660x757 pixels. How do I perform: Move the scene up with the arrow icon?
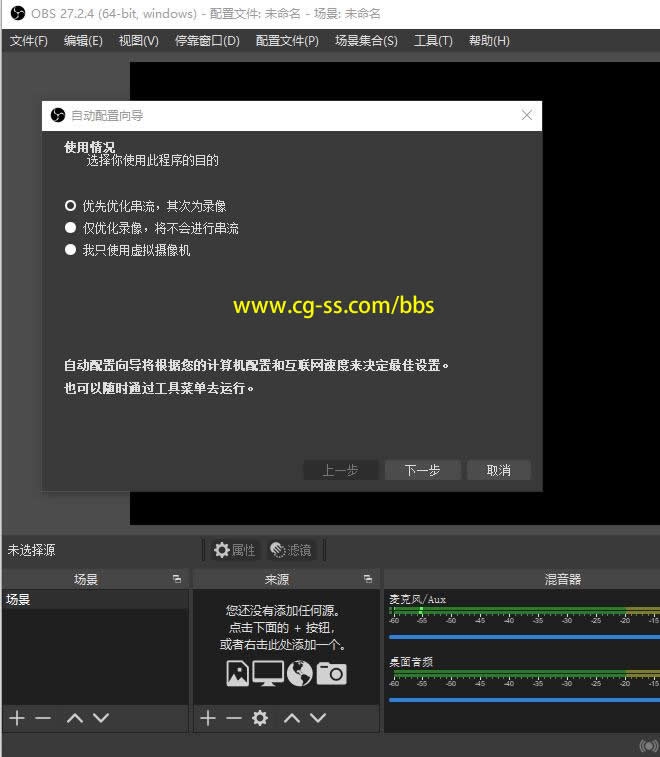(75, 718)
